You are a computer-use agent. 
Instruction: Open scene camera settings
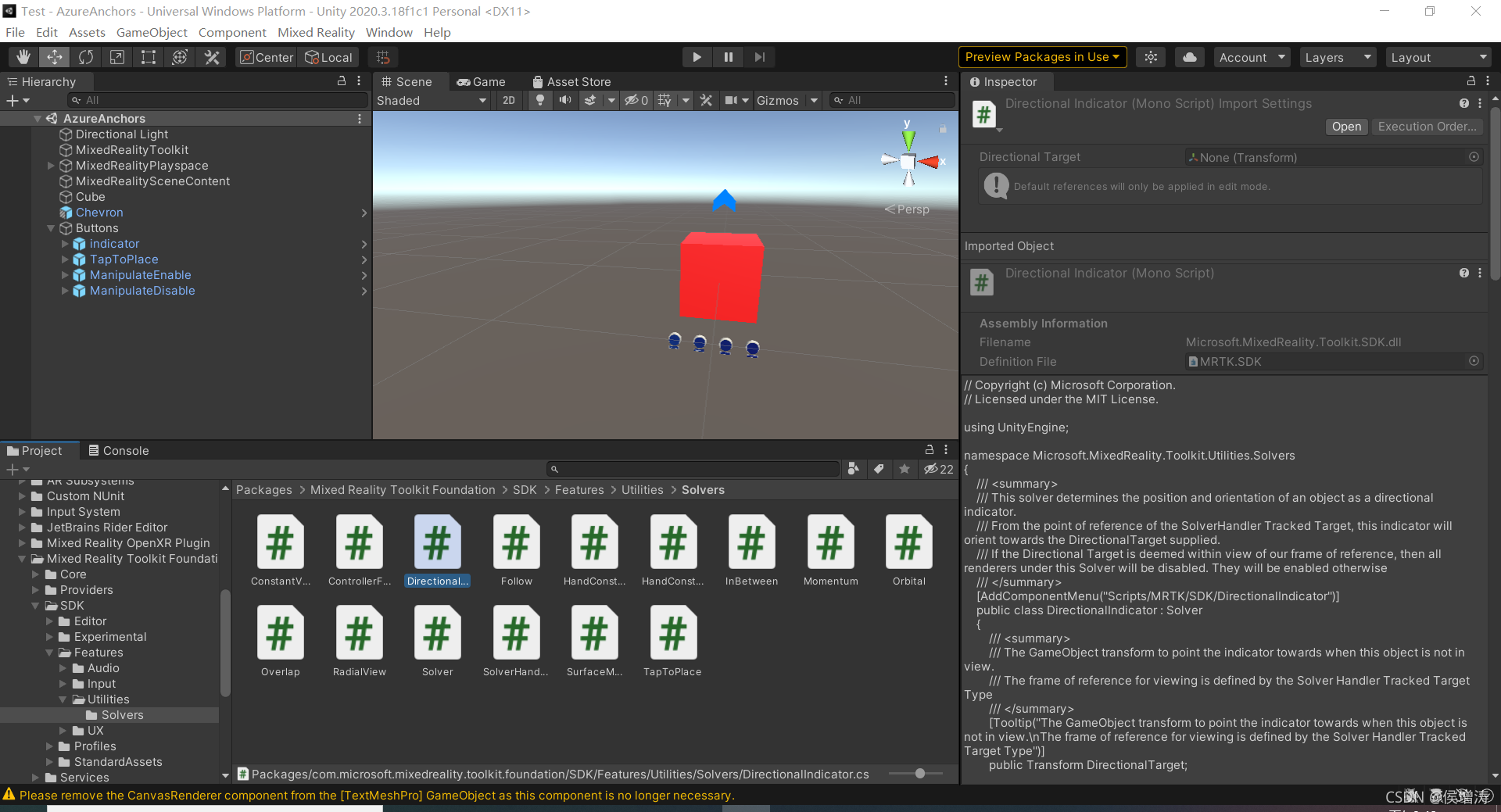click(732, 100)
